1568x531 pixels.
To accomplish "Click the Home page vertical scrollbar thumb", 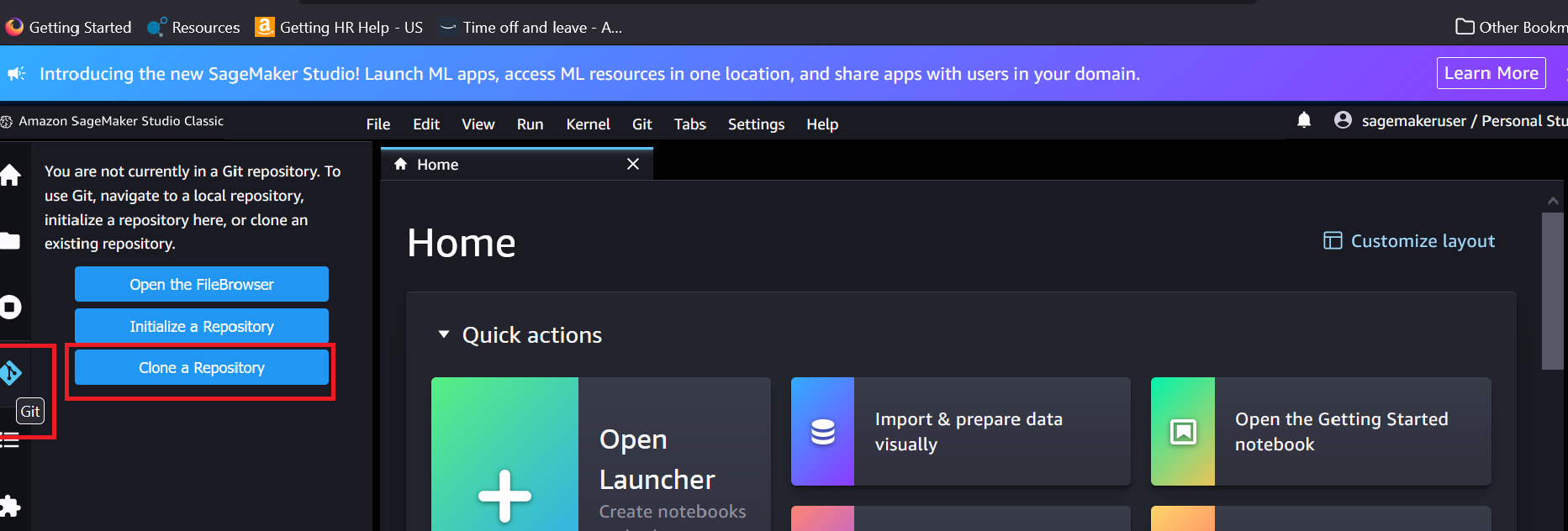I will (1553, 291).
